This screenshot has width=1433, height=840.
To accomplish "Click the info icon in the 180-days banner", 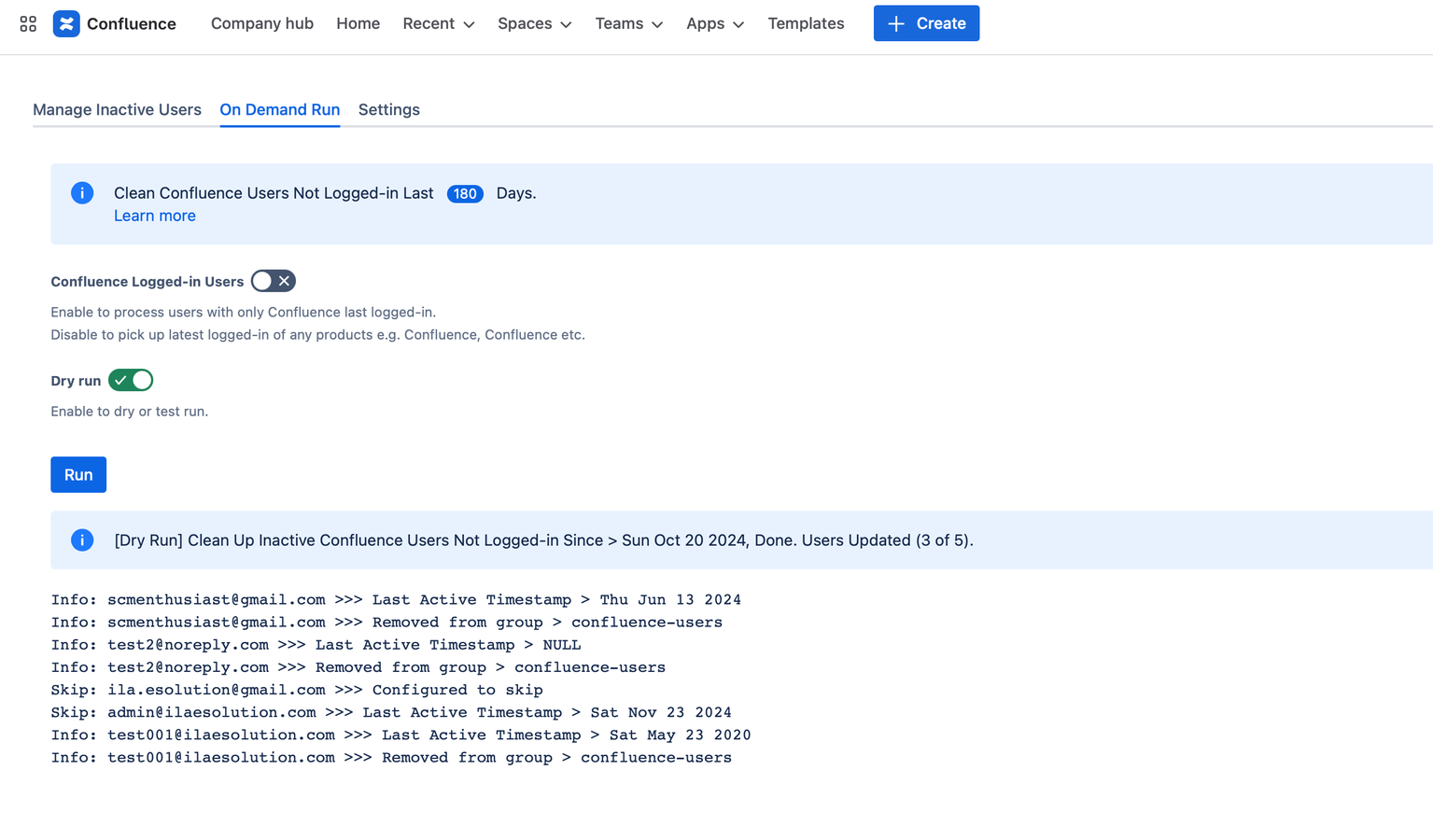I will (82, 193).
